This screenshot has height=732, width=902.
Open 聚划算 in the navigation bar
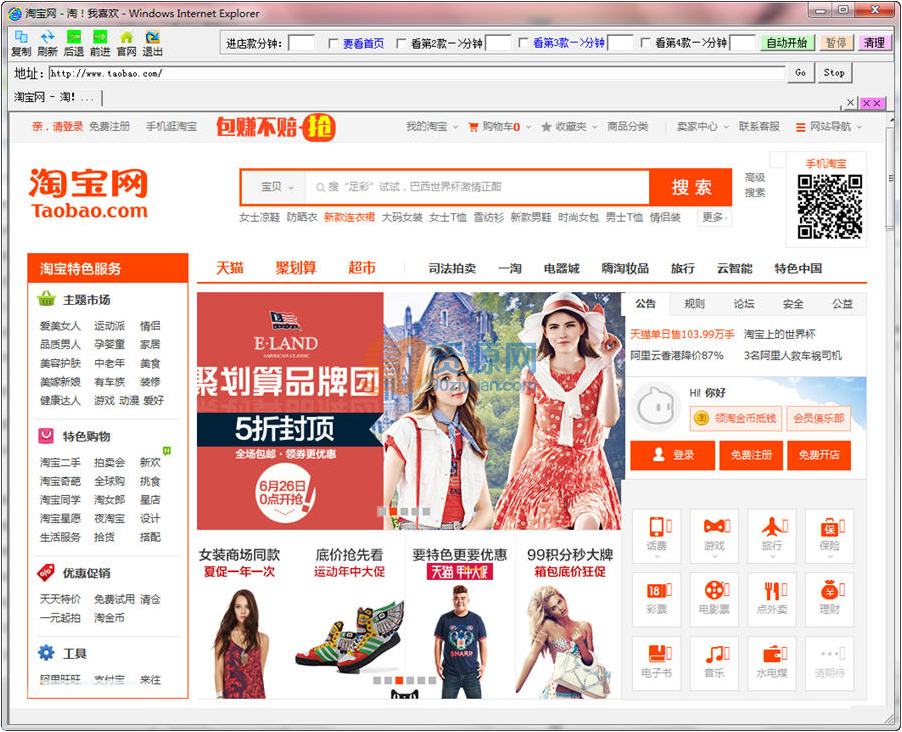coord(296,268)
